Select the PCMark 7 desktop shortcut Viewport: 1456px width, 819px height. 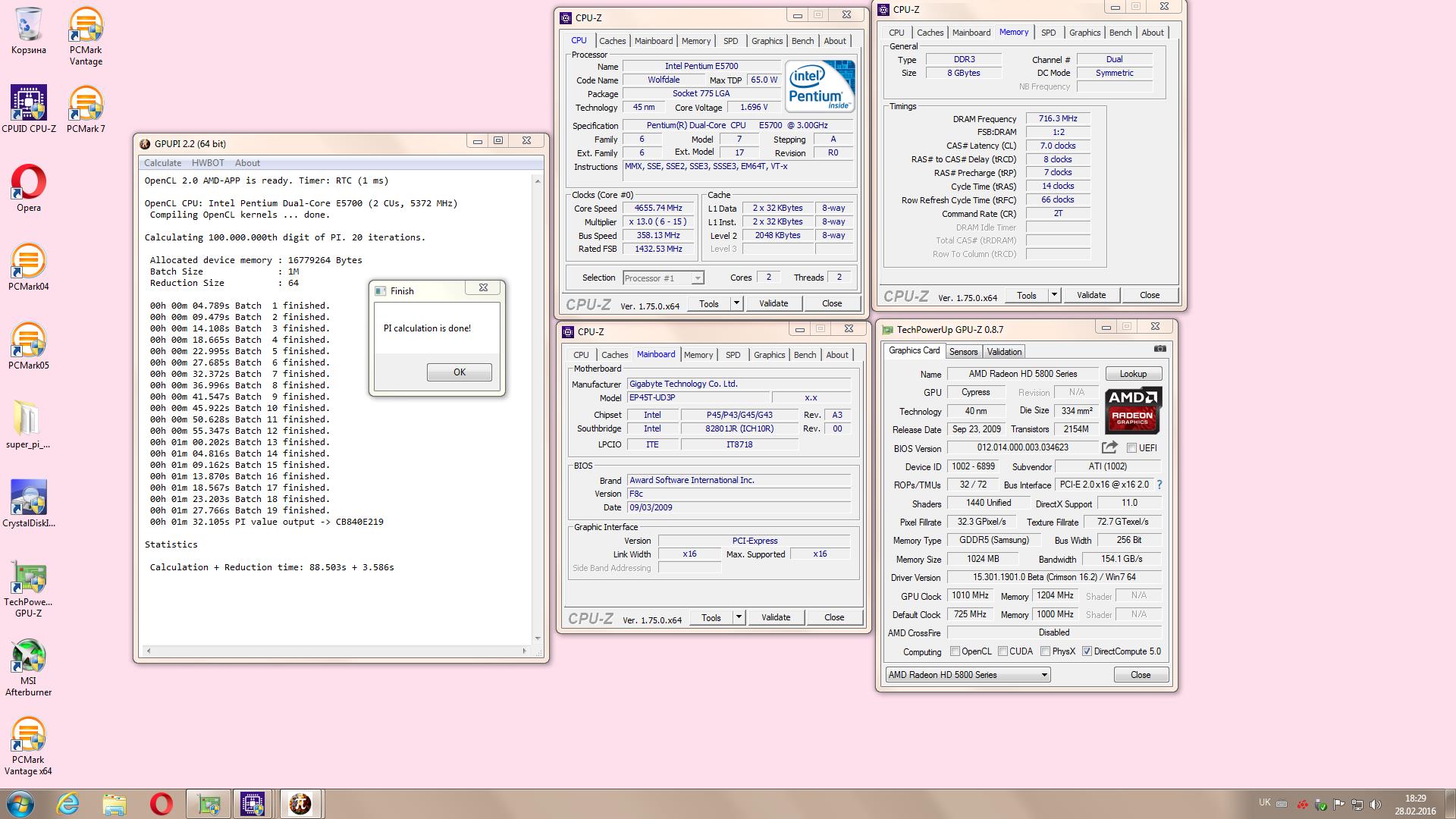[x=86, y=109]
